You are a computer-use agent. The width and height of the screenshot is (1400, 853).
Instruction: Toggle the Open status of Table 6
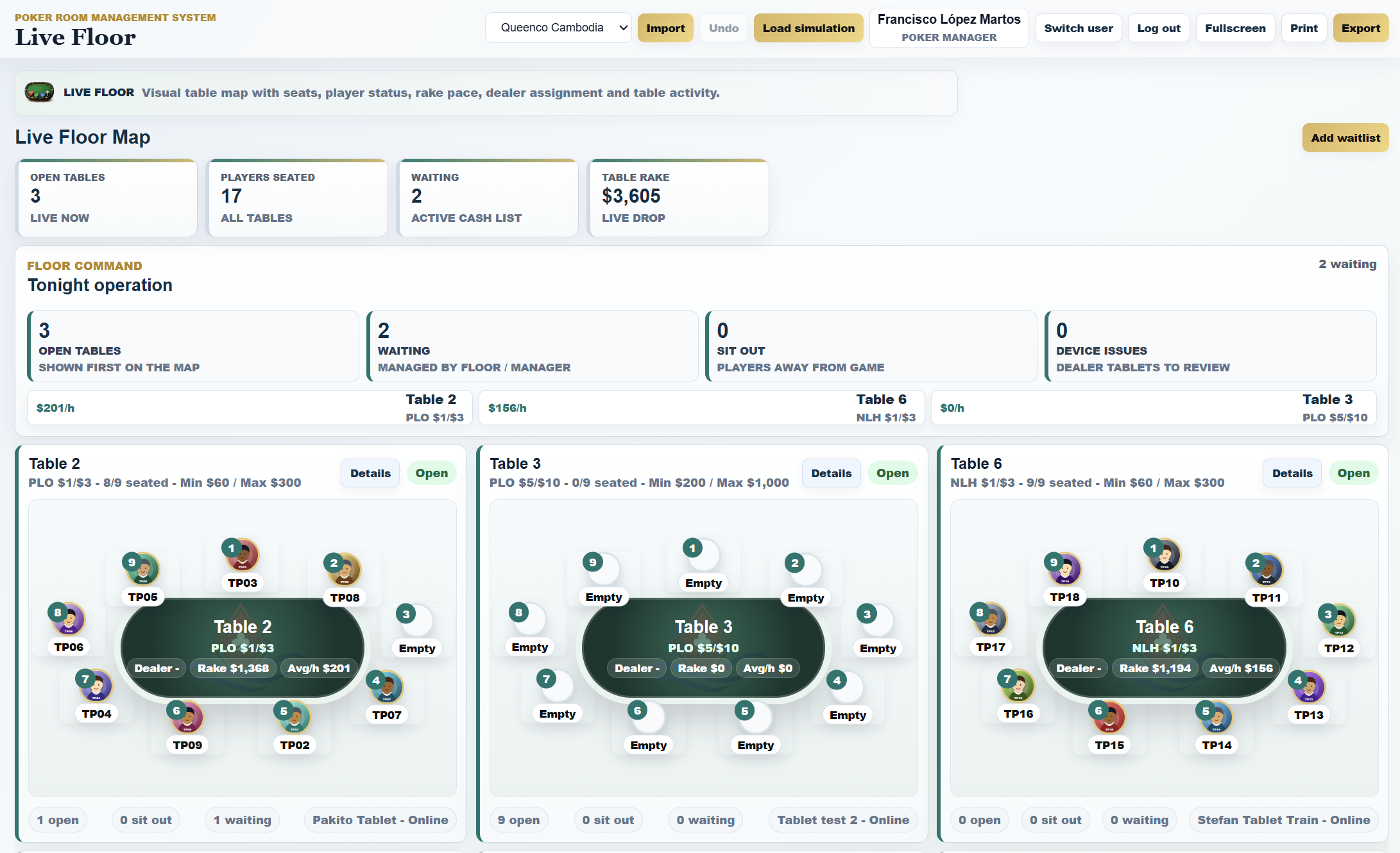(x=1353, y=473)
